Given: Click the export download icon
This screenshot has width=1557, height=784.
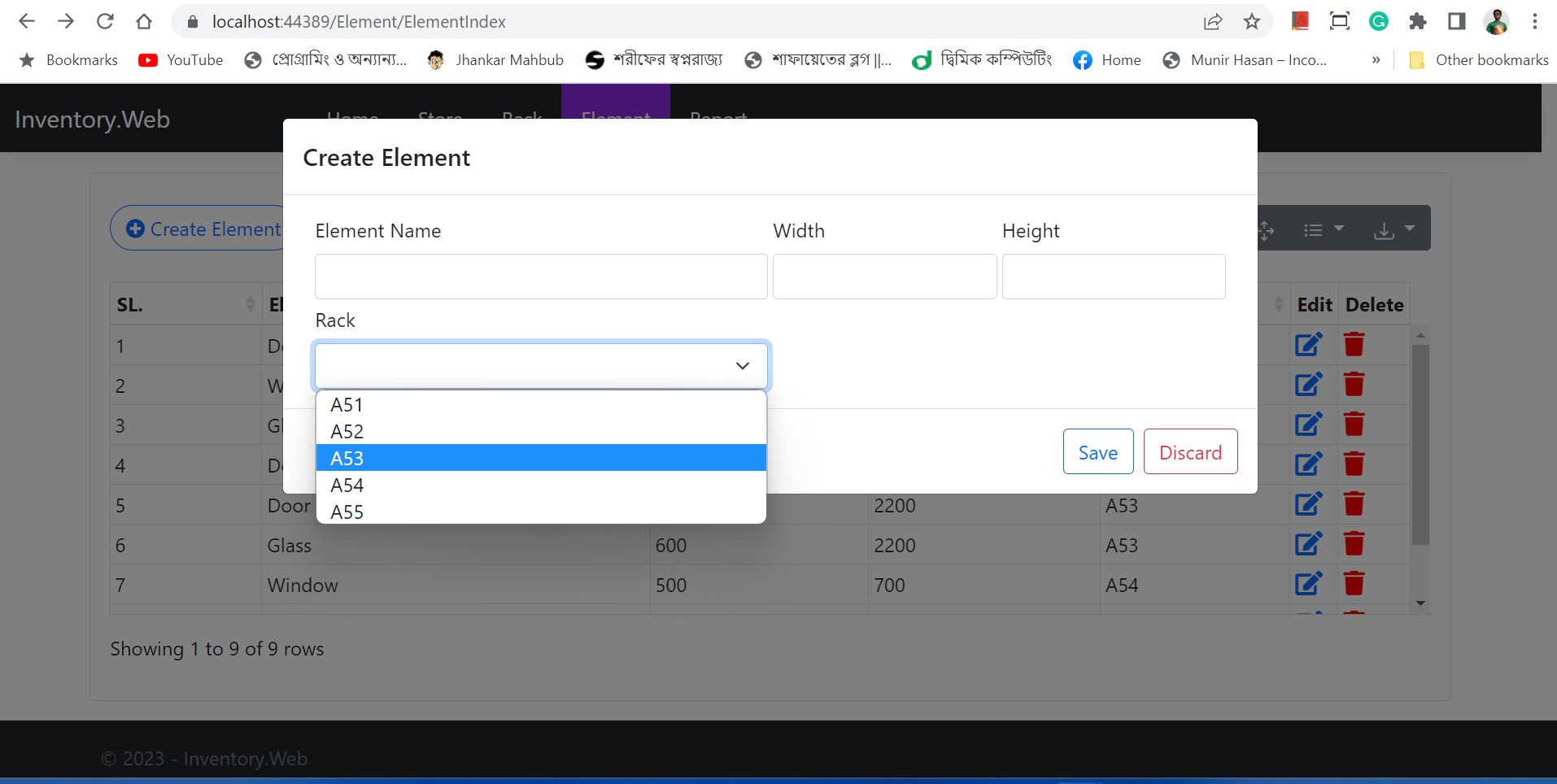Looking at the screenshot, I should click(x=1384, y=231).
